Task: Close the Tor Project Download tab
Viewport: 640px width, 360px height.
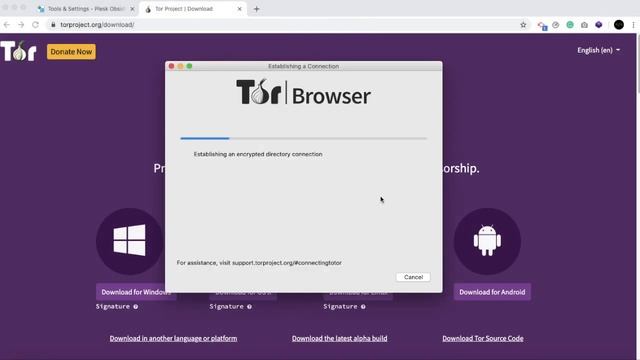Action: pos(240,9)
